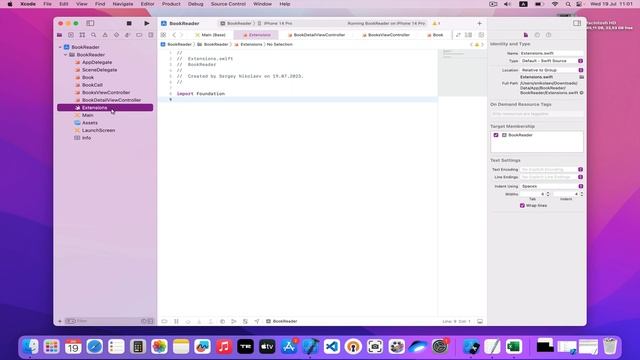Image resolution: width=640 pixels, height=360 pixels.
Task: Go forward in editor history
Action: [x=182, y=35]
